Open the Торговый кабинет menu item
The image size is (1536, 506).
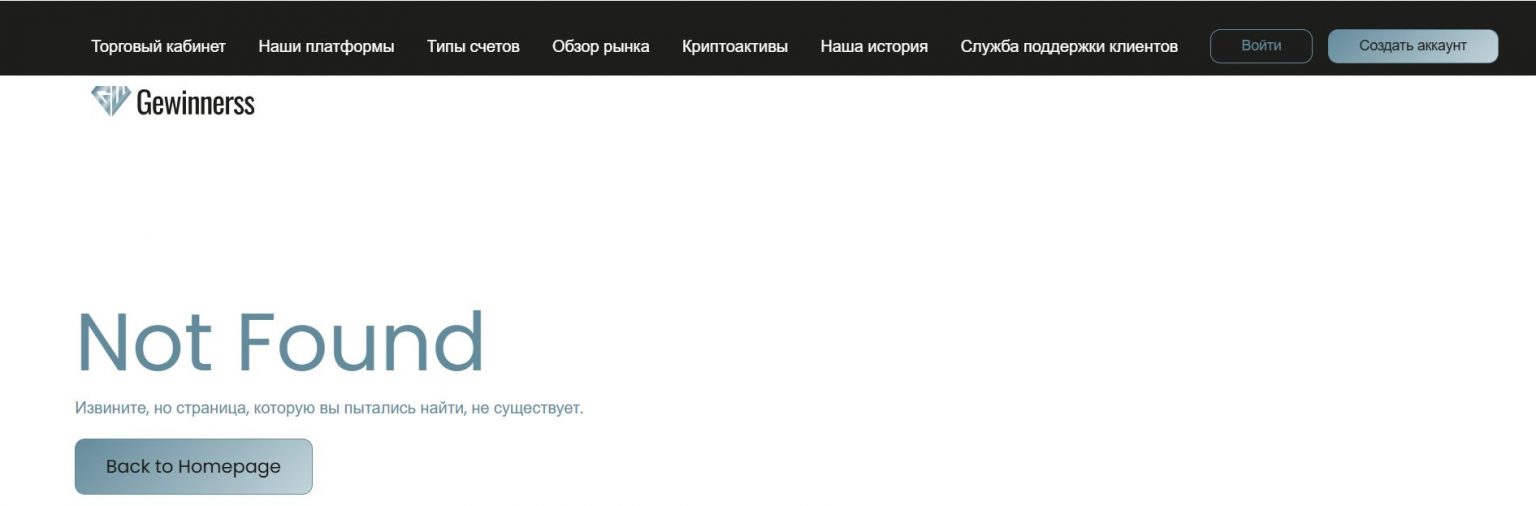[x=158, y=46]
